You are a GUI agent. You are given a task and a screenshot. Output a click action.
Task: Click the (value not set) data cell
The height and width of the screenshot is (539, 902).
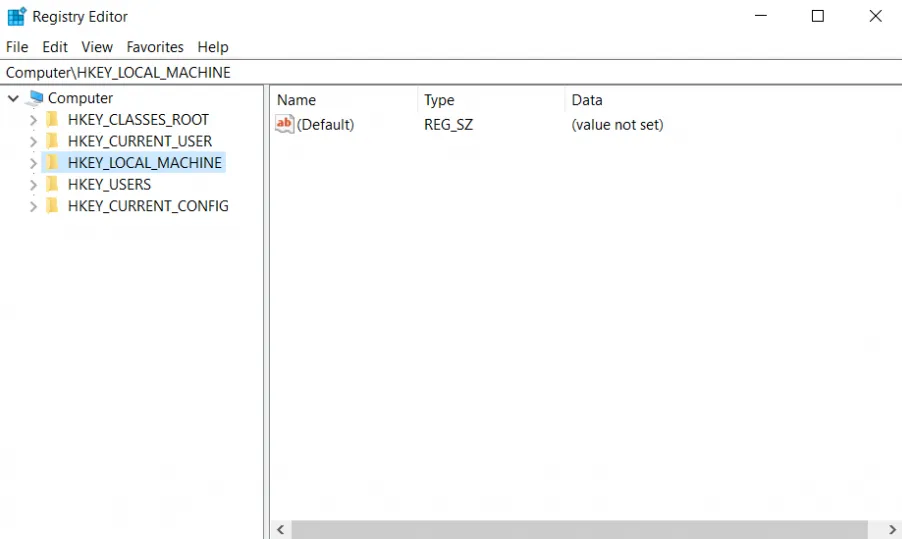(617, 125)
